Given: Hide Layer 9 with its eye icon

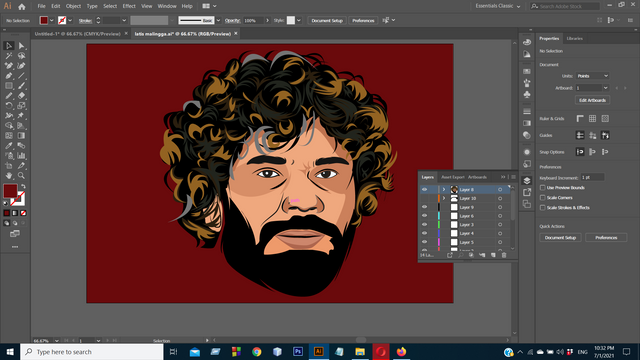Looking at the screenshot, I should pos(424,207).
